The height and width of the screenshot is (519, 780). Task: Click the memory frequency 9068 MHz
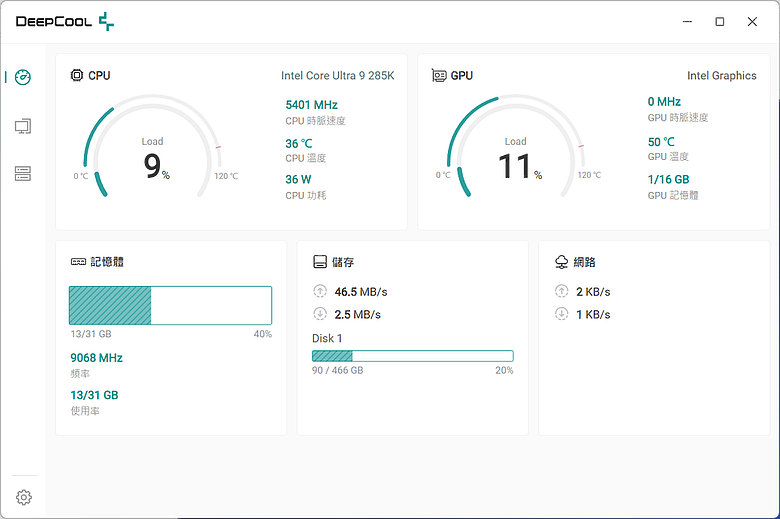pyautogui.click(x=96, y=358)
